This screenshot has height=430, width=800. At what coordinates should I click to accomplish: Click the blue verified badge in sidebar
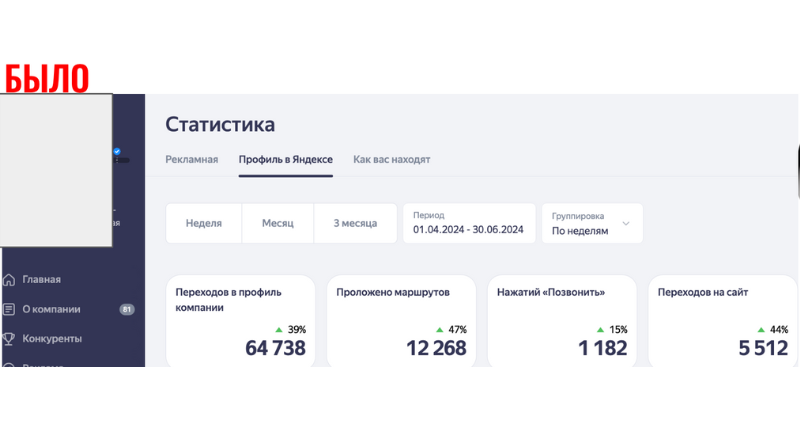click(117, 151)
